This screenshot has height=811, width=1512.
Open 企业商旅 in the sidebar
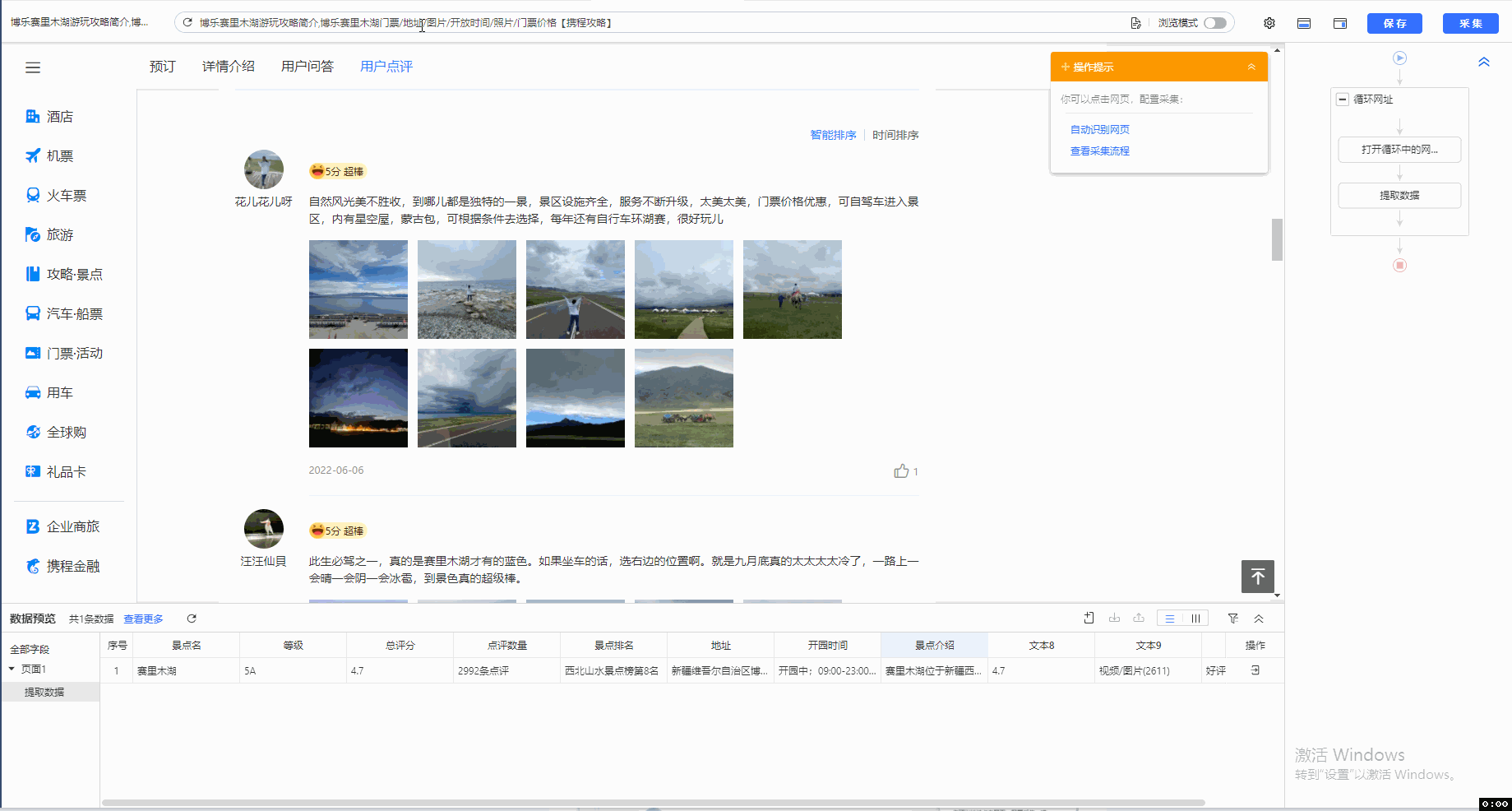62,526
